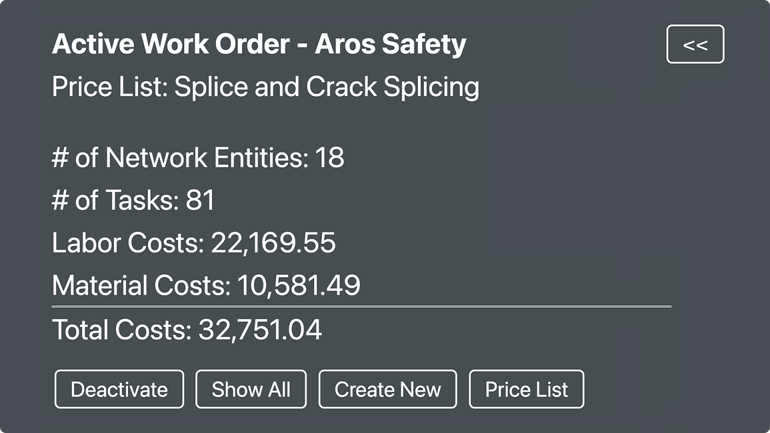Click the # of Network Entities: 18 line
The image size is (770, 433).
(x=198, y=158)
